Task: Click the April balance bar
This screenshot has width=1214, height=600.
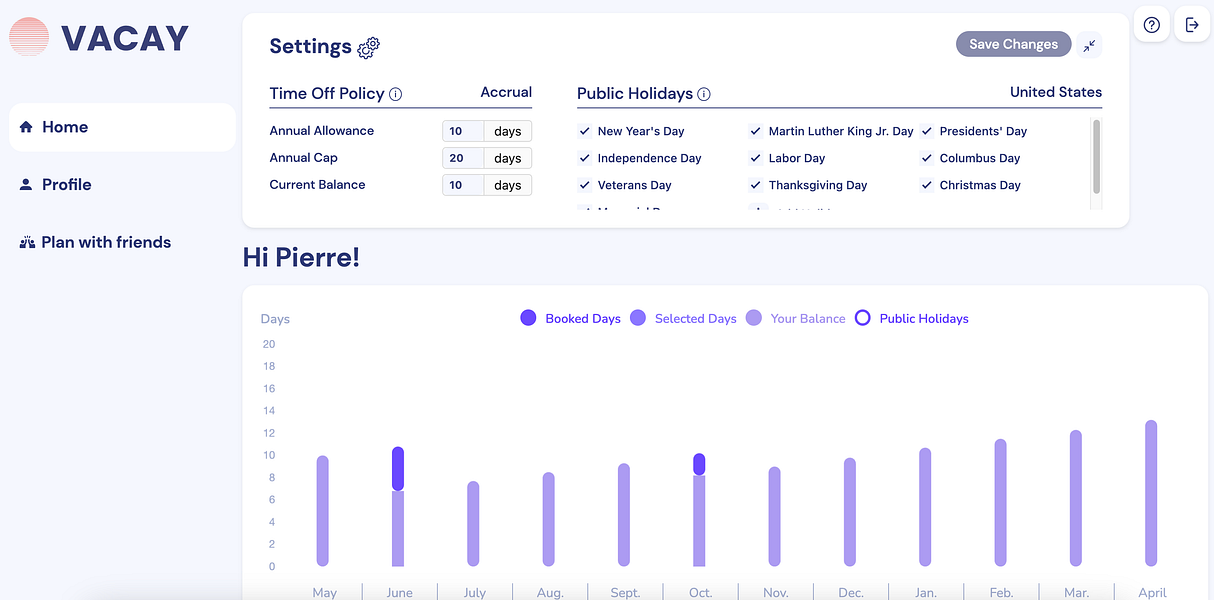Action: pyautogui.click(x=1151, y=493)
